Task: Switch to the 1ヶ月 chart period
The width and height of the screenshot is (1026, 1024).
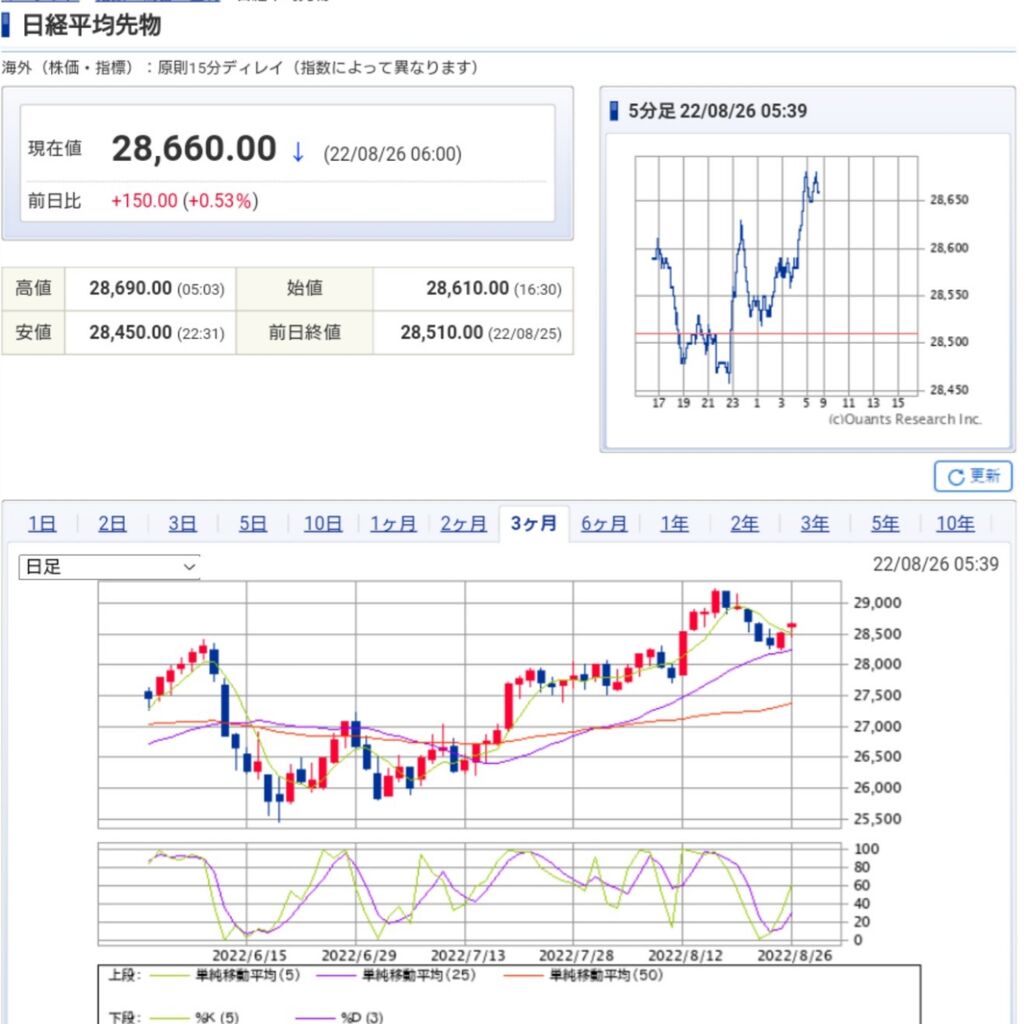Action: (393, 523)
